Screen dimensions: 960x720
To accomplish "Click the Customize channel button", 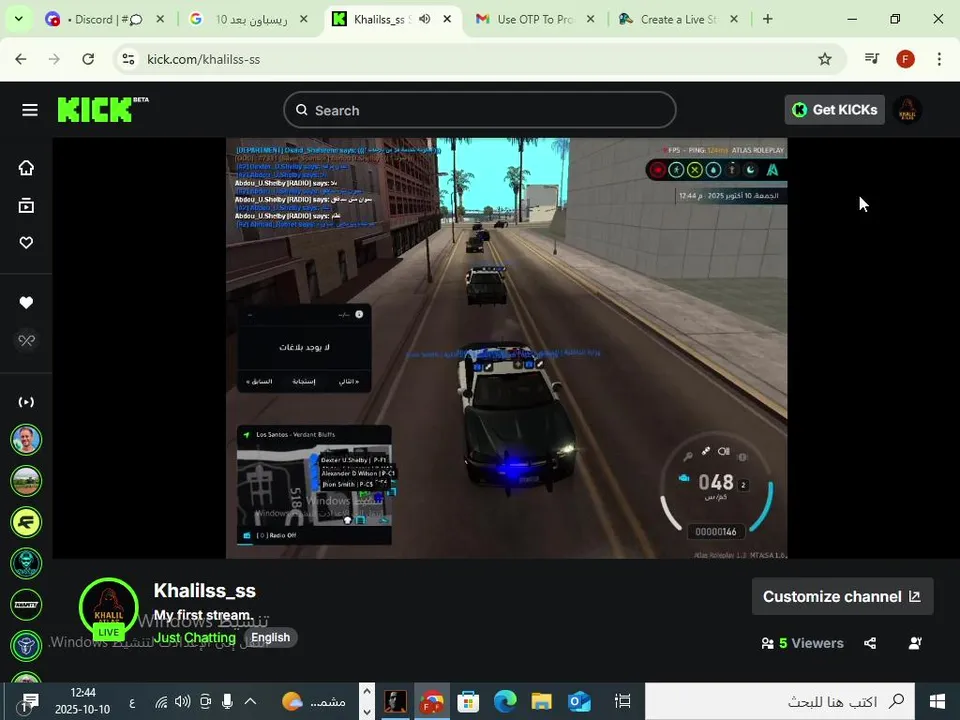I will tap(842, 596).
